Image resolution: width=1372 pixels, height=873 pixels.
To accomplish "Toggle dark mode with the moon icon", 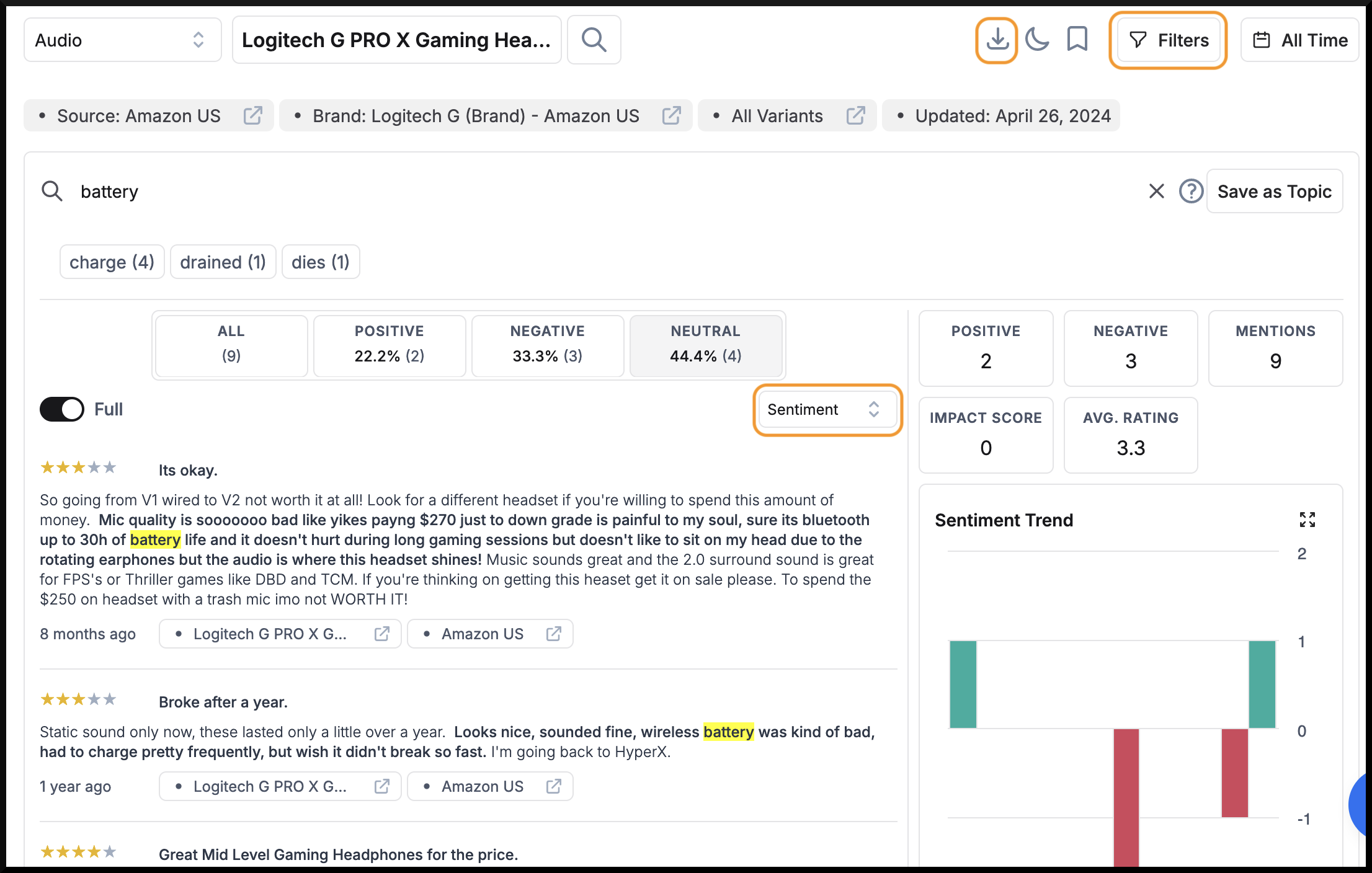I will click(1037, 40).
